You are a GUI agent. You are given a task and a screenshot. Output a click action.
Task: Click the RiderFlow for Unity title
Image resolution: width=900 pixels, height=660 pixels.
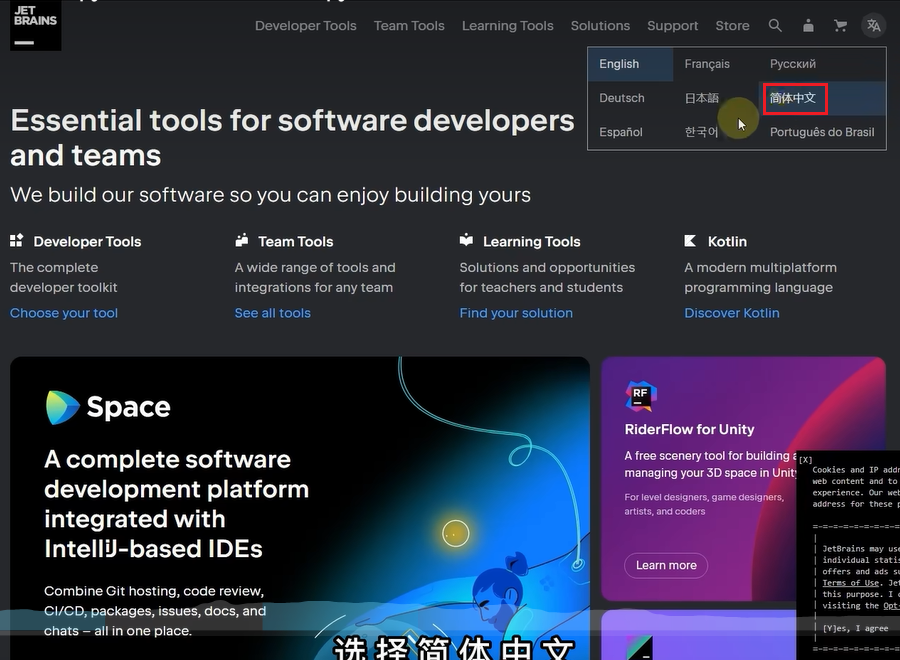[x=689, y=429]
